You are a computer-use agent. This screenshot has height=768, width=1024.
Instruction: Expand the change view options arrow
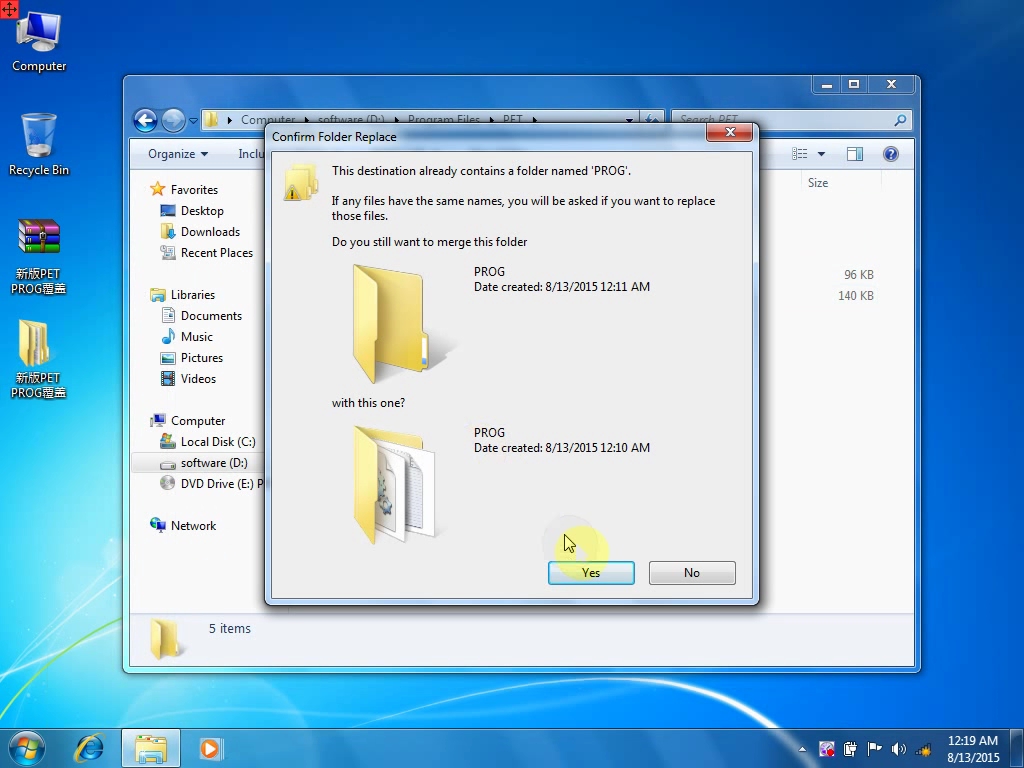click(822, 154)
